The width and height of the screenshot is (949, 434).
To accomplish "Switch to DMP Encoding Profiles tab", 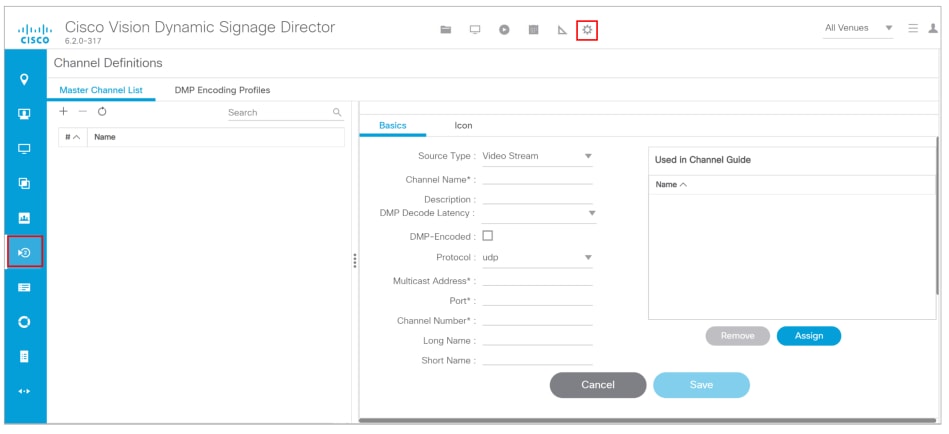I will coord(222,90).
